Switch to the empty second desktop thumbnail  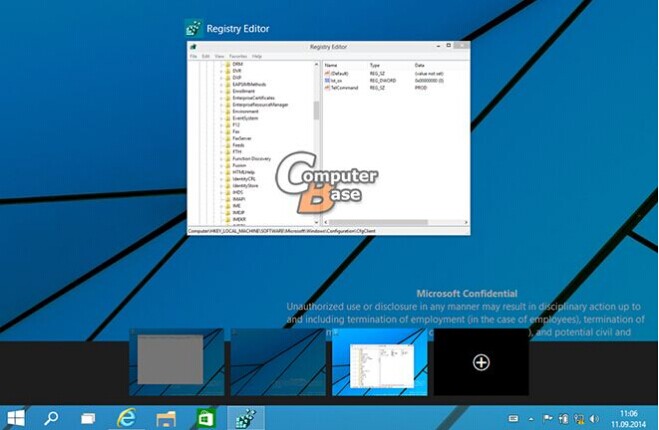click(x=278, y=362)
